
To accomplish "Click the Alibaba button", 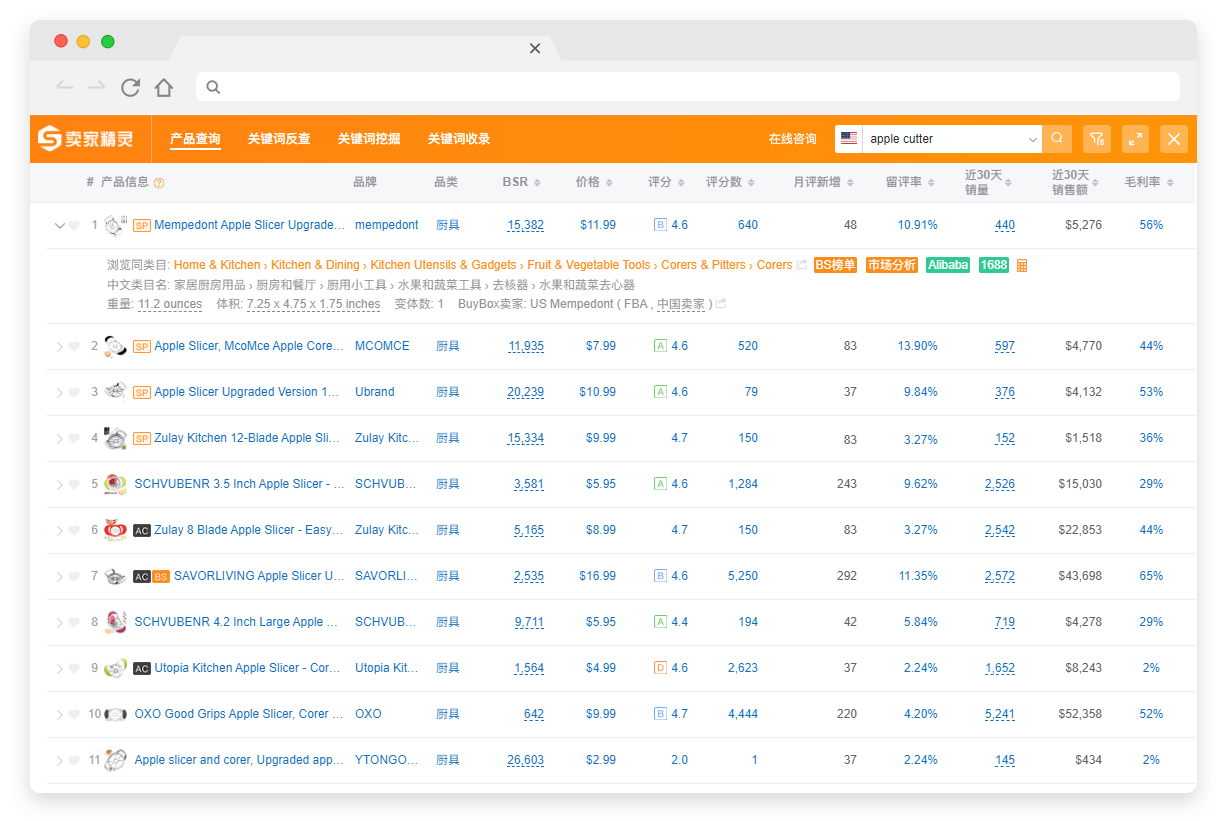I will pos(948,265).
